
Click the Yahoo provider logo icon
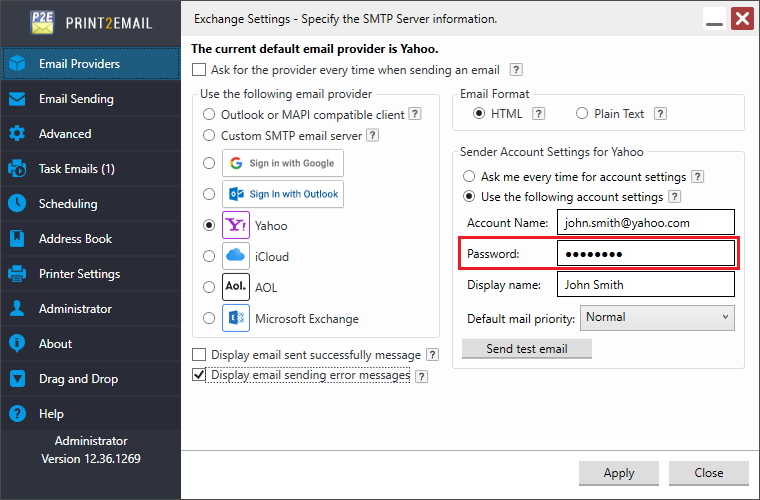(x=236, y=226)
